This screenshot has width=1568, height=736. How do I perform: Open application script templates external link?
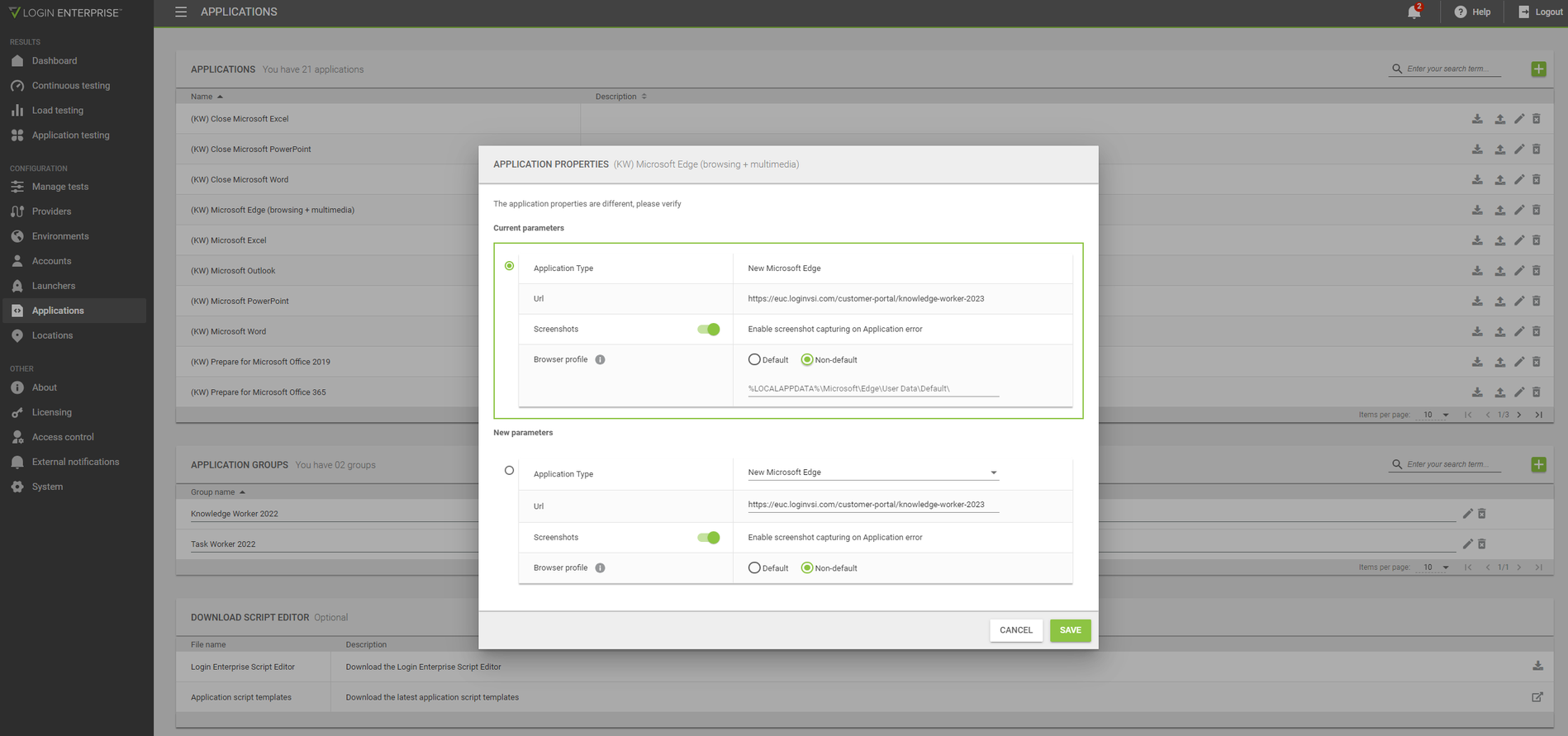(x=1537, y=697)
